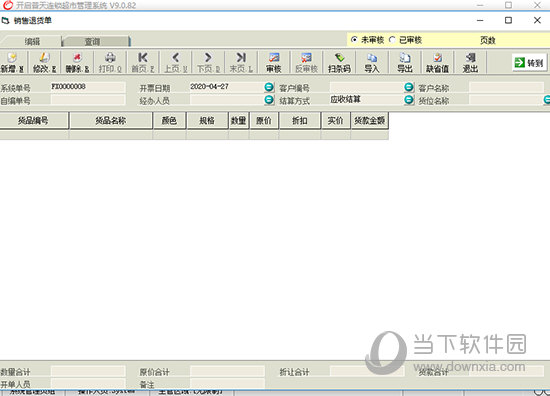Screen dimensions: 550x396
Task: Click the 货品名称 column header
Action: point(111,121)
